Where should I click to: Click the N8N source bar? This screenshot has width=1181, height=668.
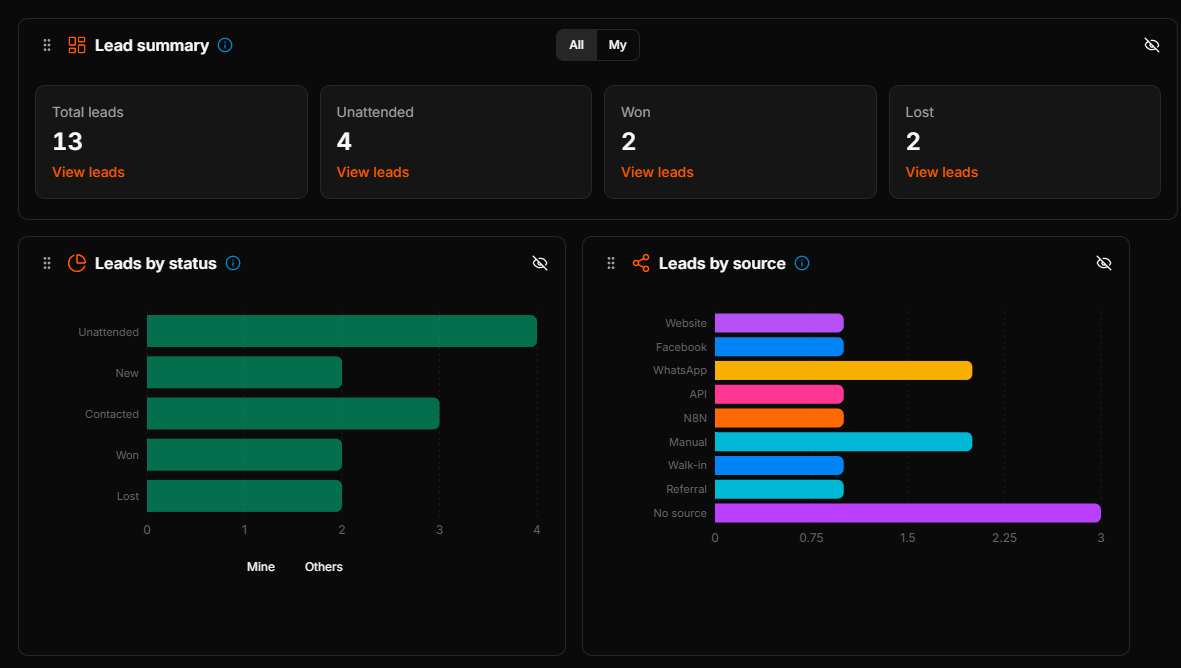point(779,418)
